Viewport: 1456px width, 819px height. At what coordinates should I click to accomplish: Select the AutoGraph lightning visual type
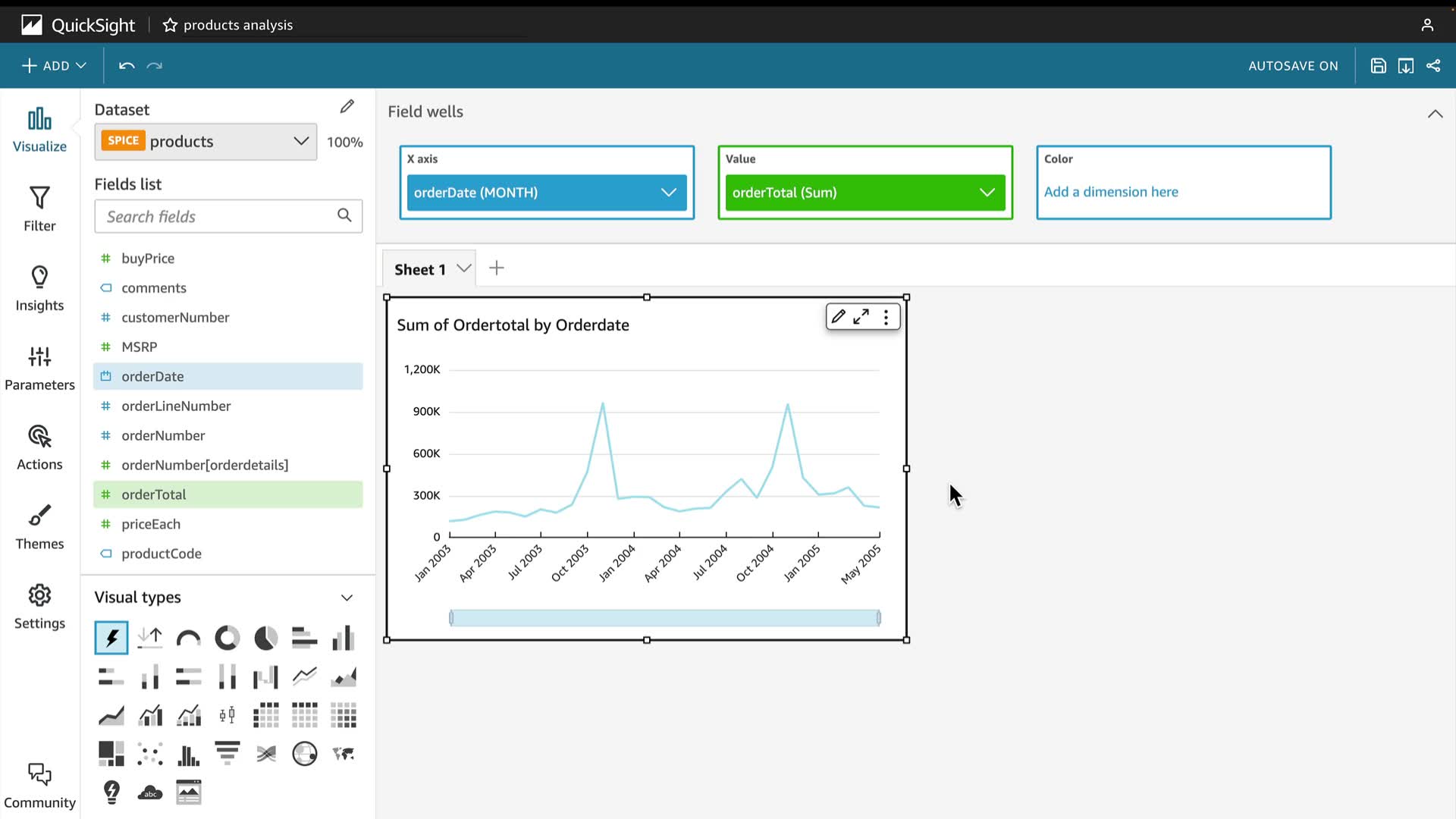click(111, 639)
